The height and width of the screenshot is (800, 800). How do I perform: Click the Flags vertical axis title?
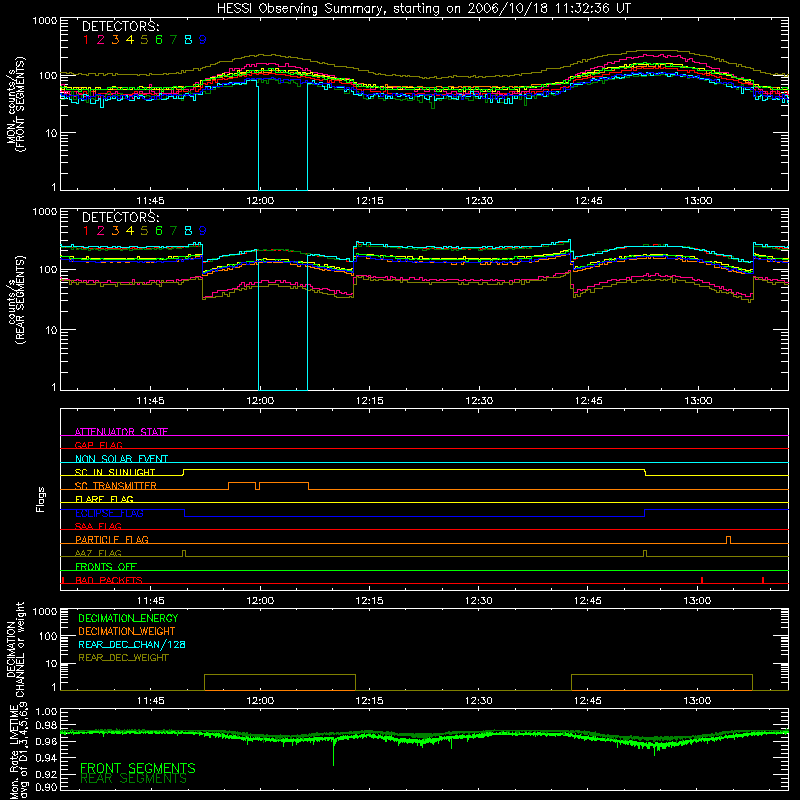click(x=41, y=499)
